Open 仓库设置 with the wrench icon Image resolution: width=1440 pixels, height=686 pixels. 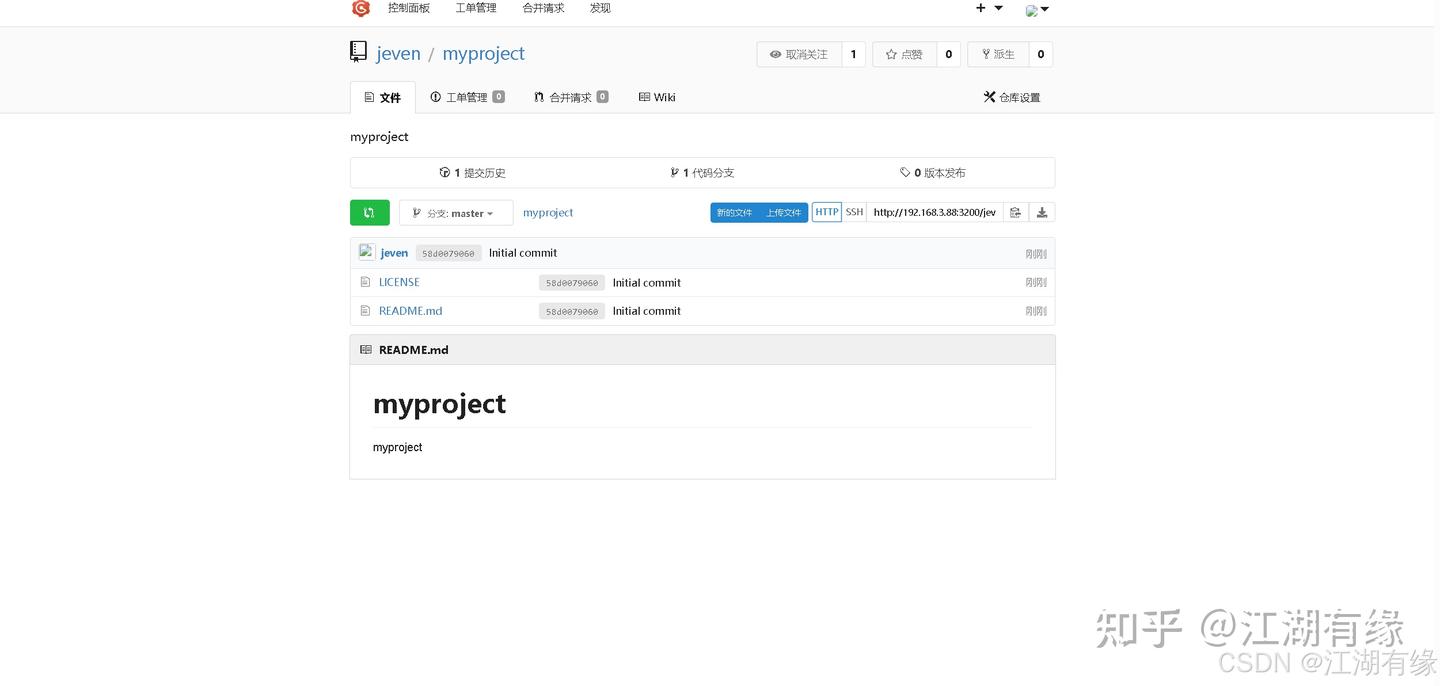[x=1011, y=97]
